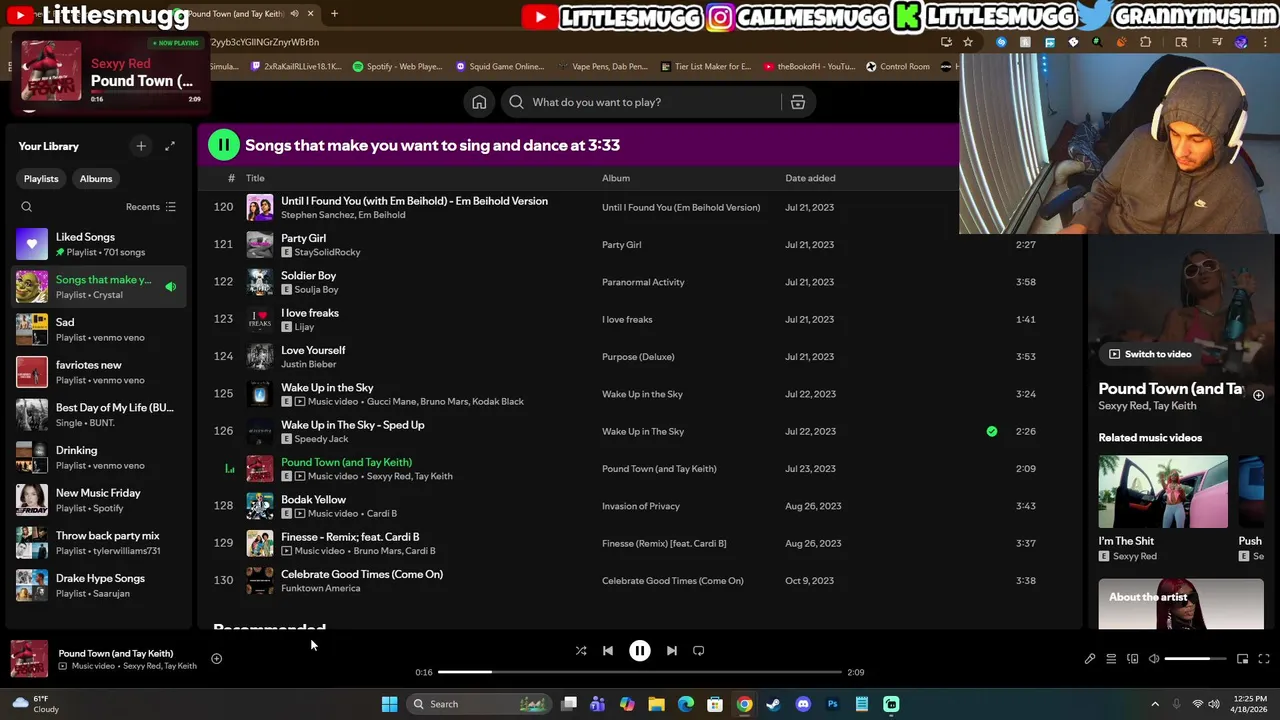1280x720 pixels.
Task: Open the Drinking playlist
Action: pyautogui.click(x=97, y=457)
